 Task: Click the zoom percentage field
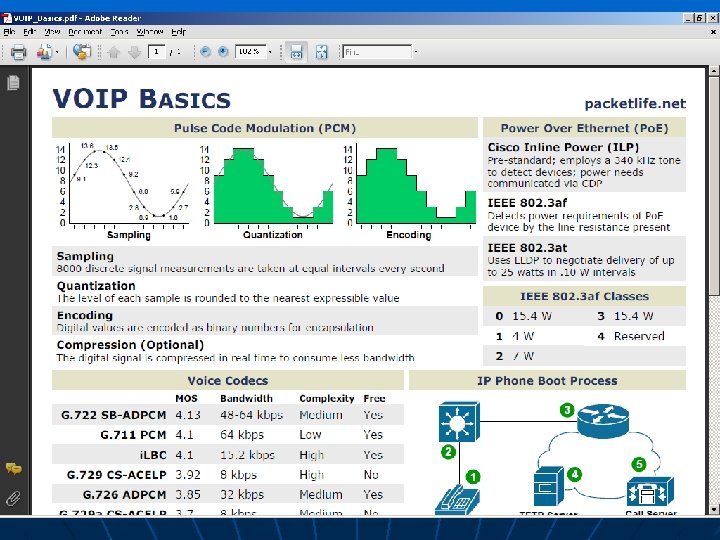[x=250, y=52]
